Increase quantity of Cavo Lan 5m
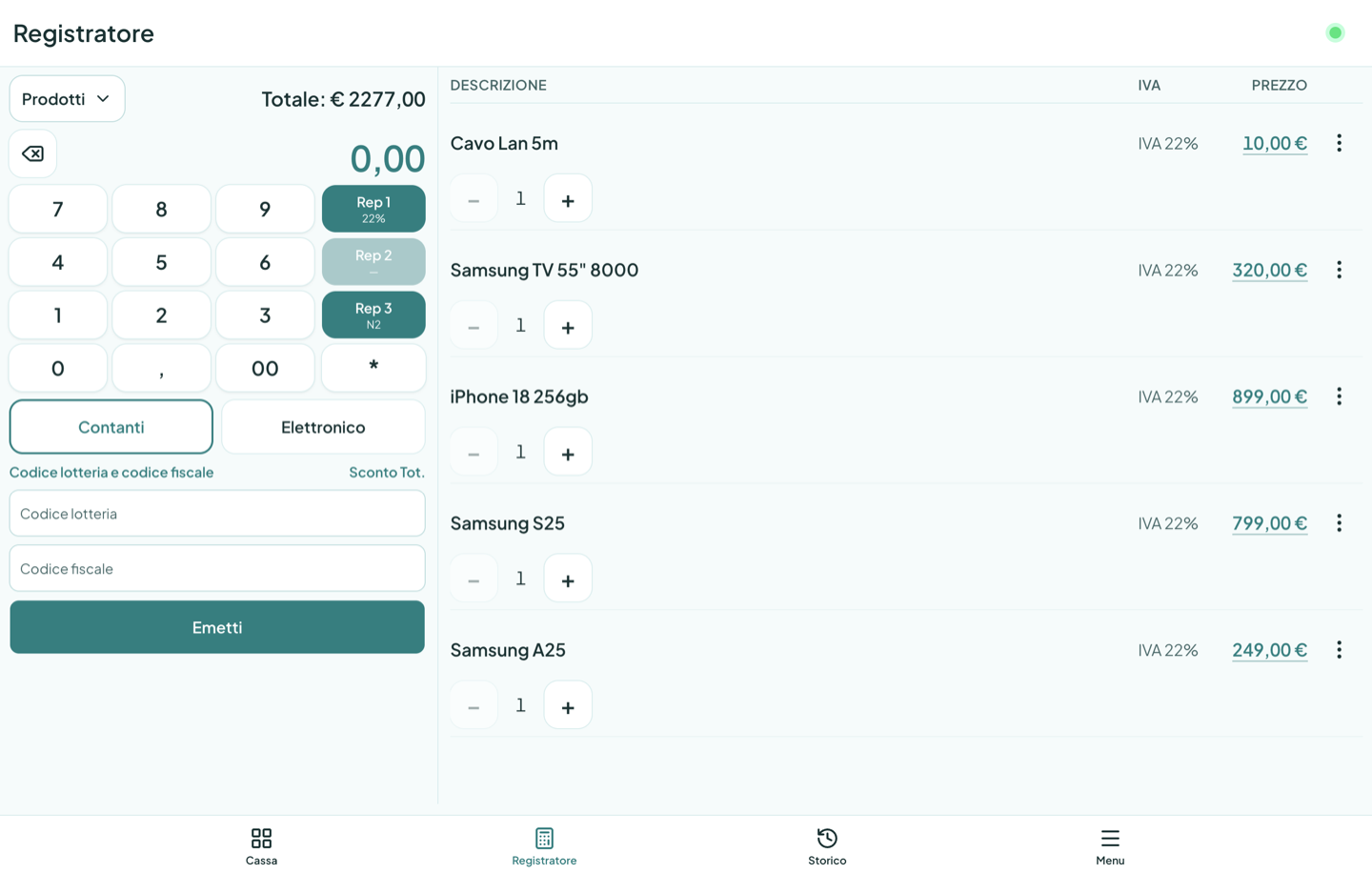Viewport: 1372px width, 874px height. click(568, 198)
